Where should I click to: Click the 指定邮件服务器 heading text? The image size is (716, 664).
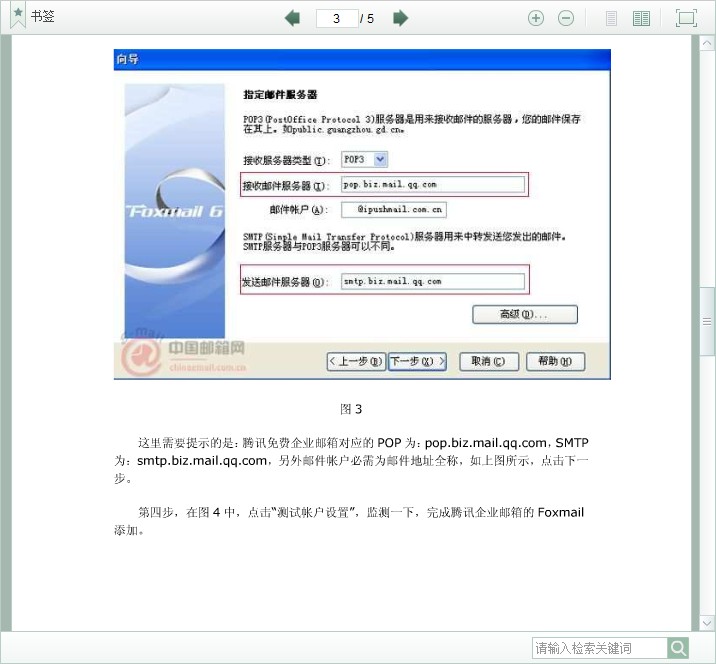[280, 95]
